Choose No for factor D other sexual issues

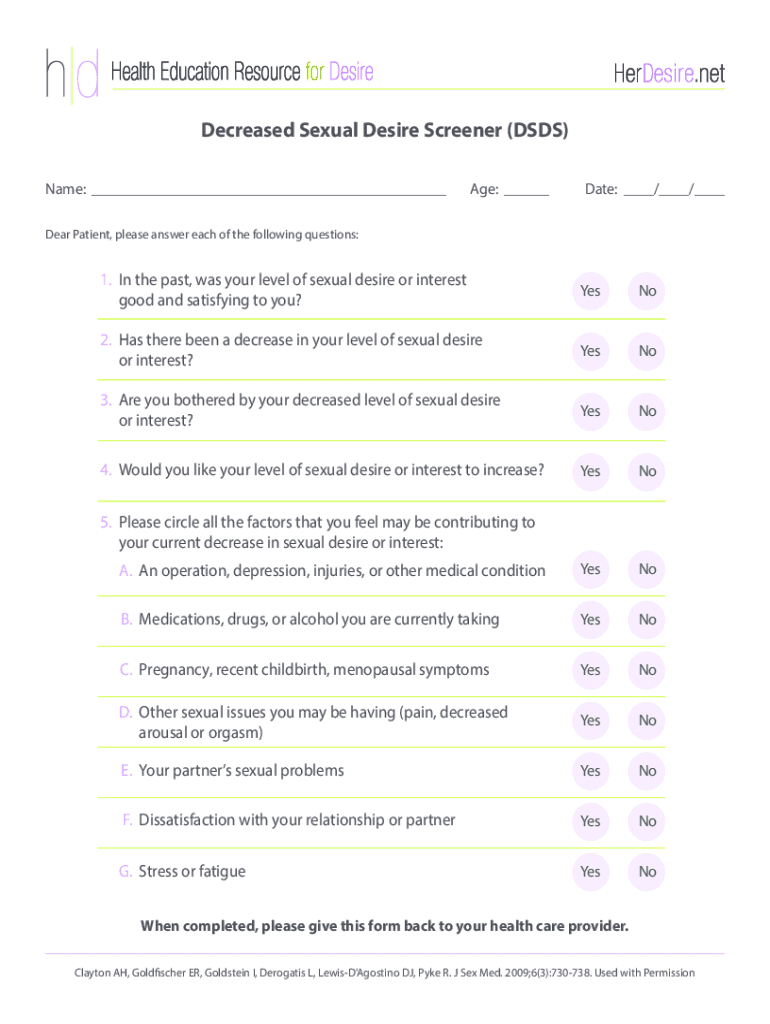tap(647, 720)
